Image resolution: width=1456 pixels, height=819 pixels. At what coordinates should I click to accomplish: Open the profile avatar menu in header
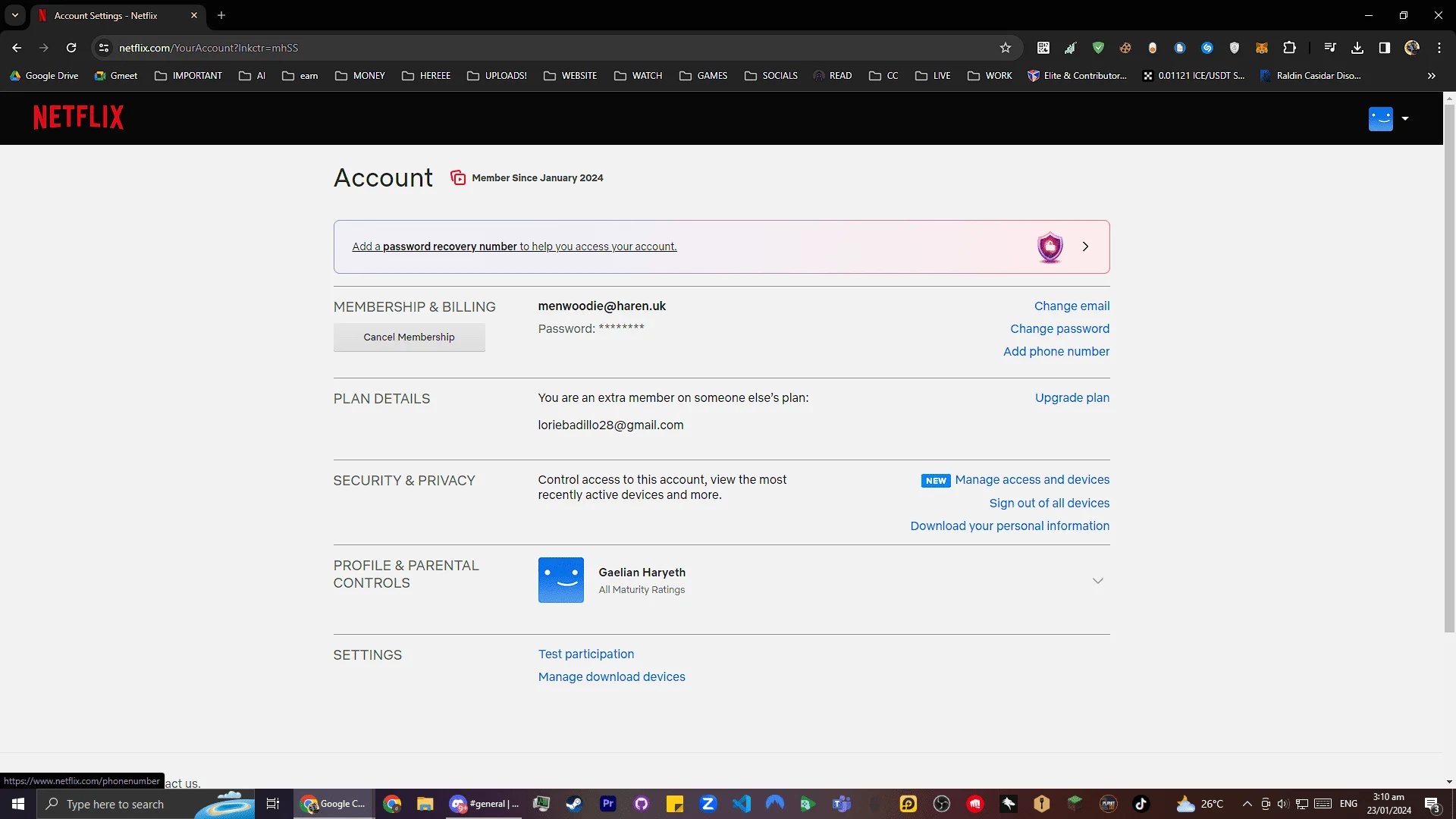(x=1389, y=118)
